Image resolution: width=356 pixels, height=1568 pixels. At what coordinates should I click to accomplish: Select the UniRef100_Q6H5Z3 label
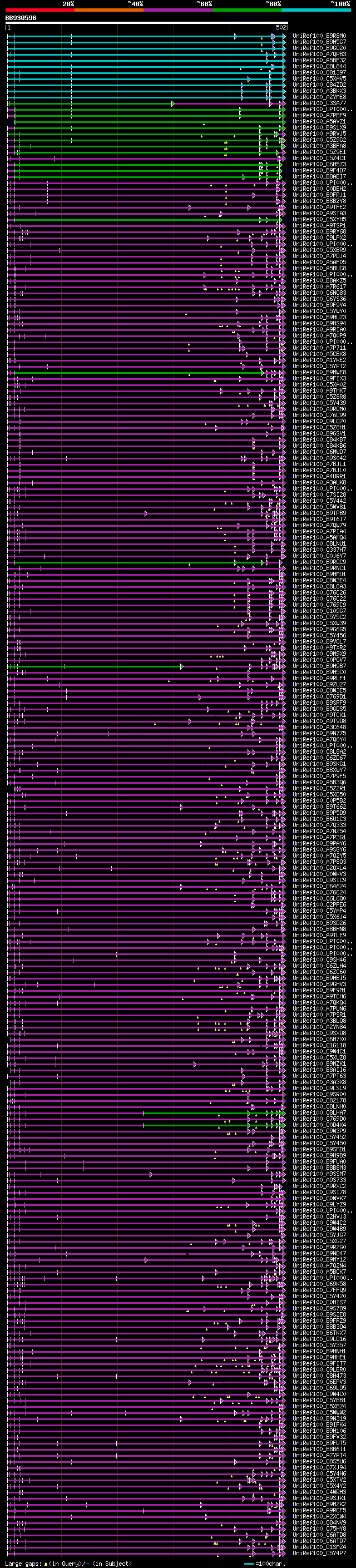point(319,164)
